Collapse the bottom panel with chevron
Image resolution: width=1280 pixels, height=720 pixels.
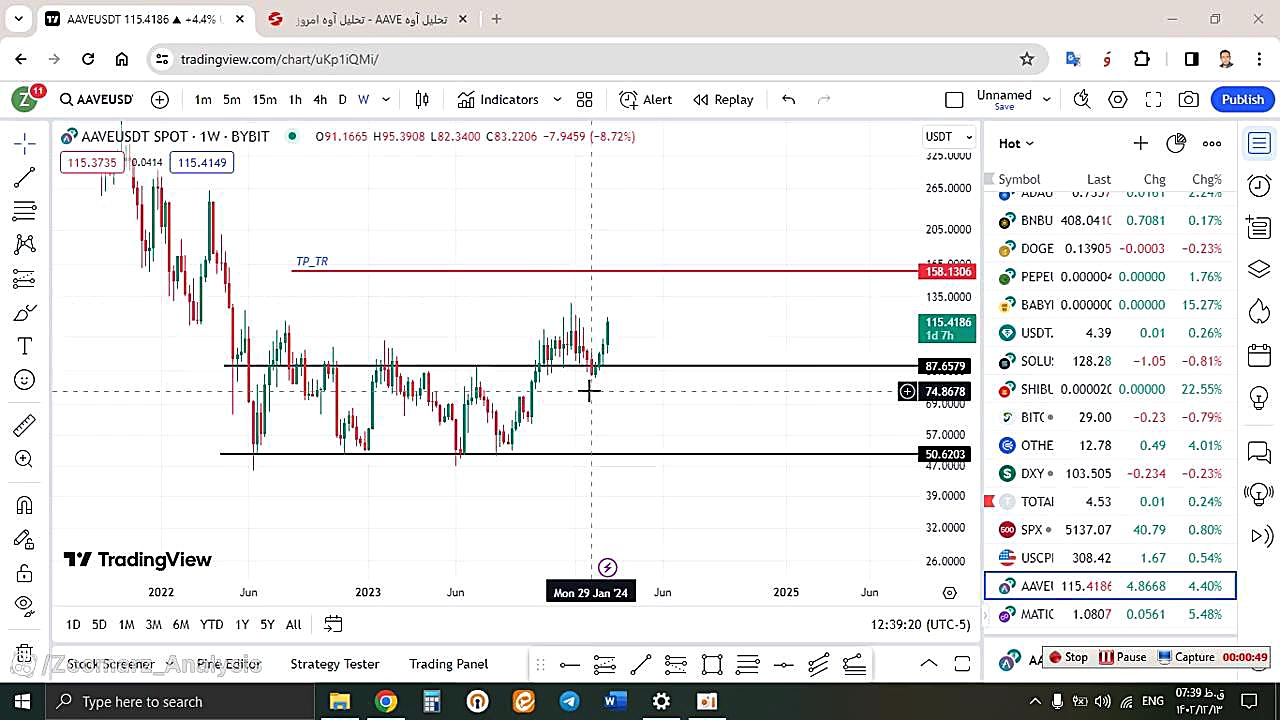point(928,663)
